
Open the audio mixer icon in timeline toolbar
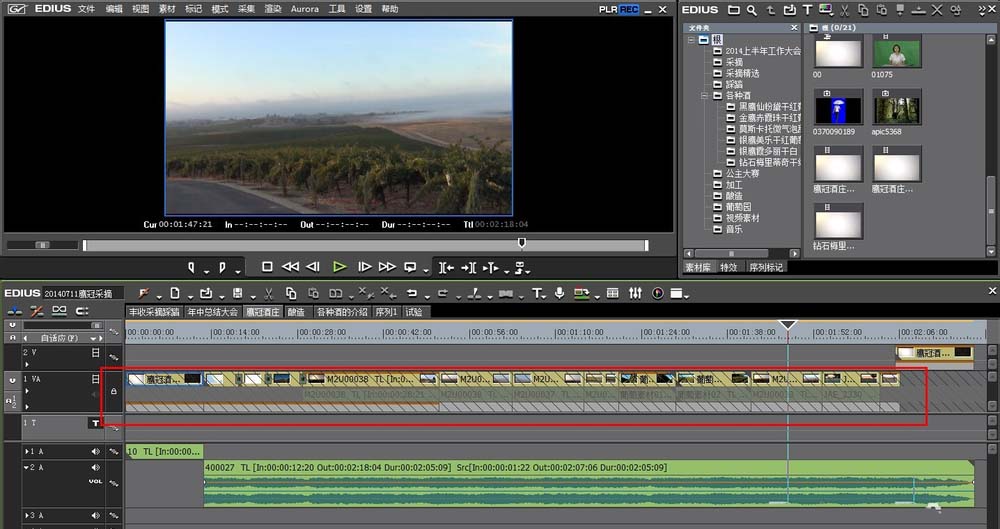point(636,293)
